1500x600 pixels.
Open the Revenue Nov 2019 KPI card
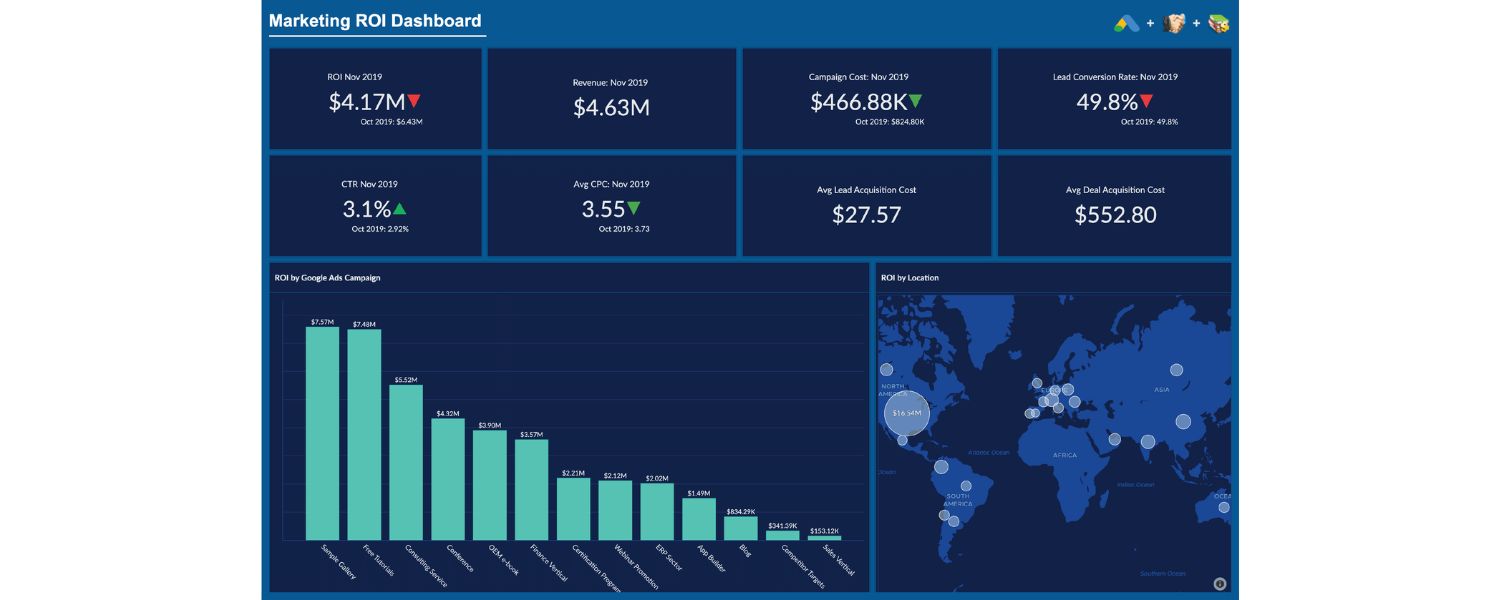point(611,98)
